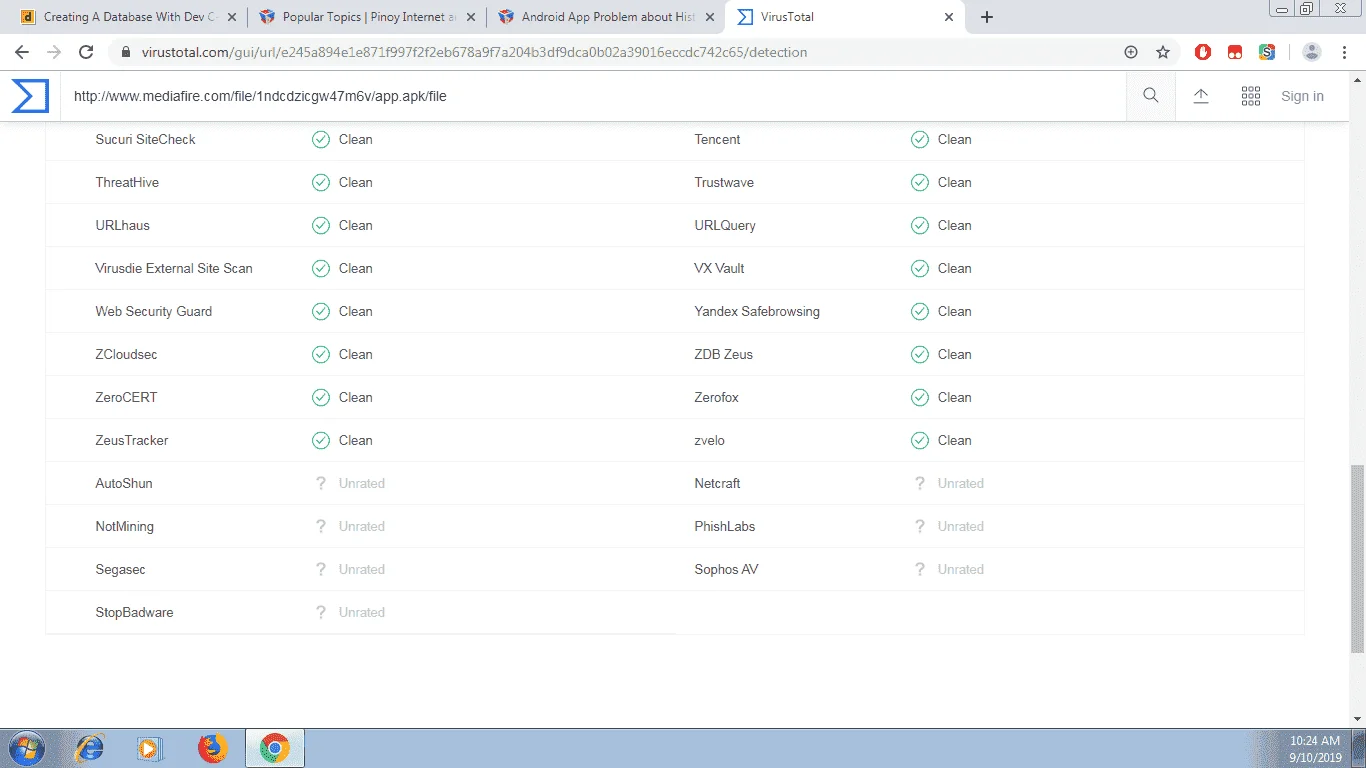1366x768 pixels.
Task: Click VX Vault vendor name
Action: point(719,268)
